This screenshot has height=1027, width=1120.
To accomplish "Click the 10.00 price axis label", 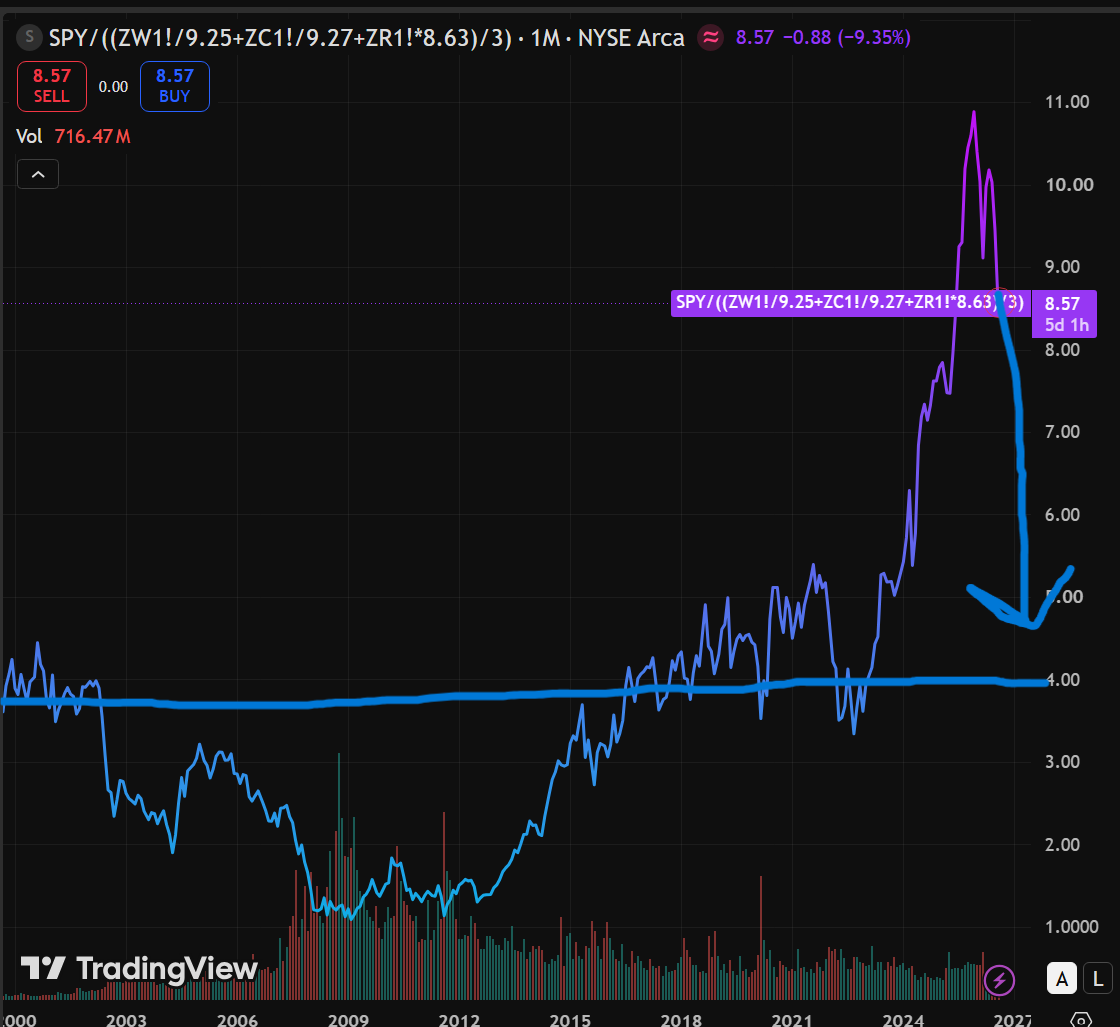I will (x=1069, y=185).
